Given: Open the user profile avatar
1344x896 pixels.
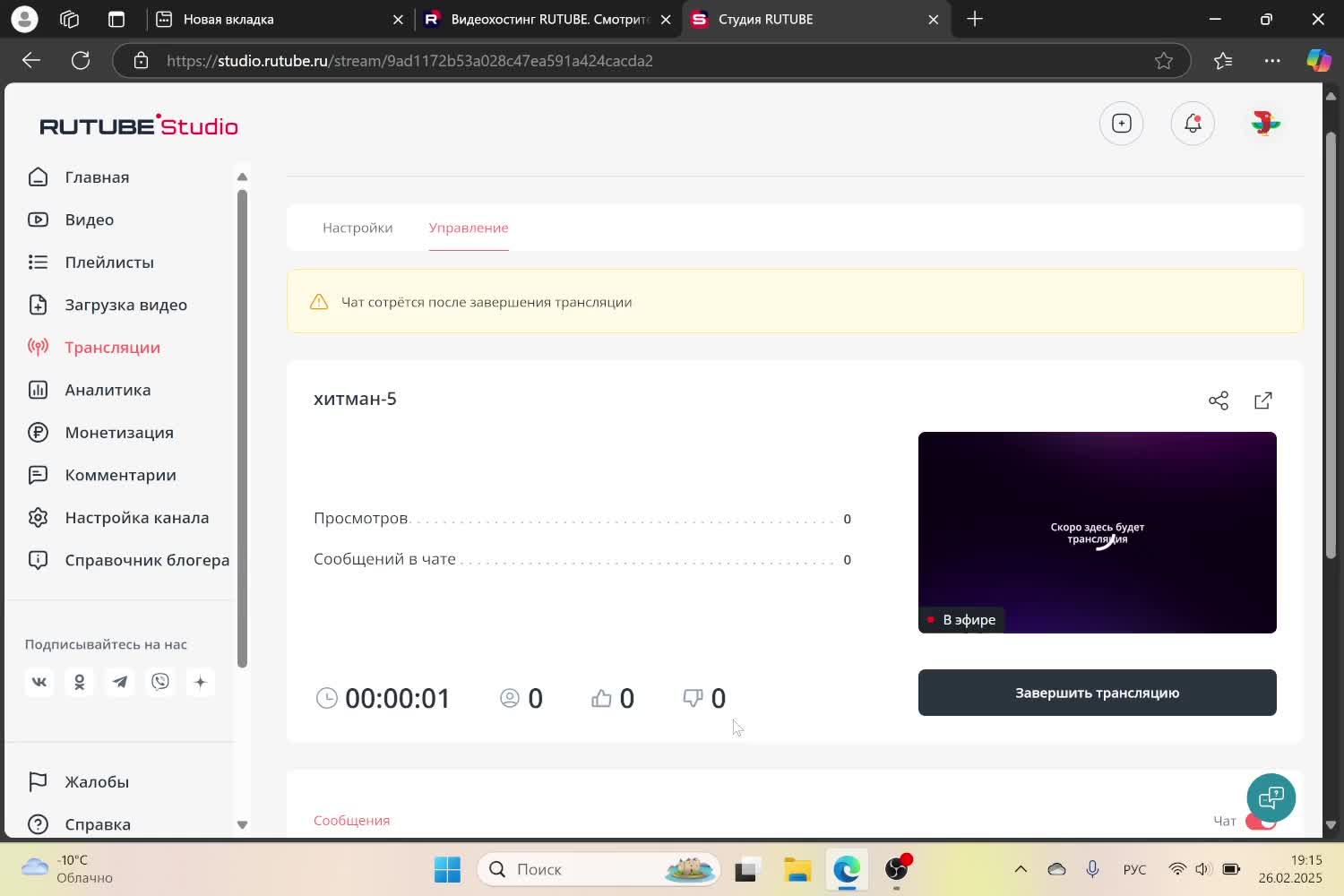Looking at the screenshot, I should [1265, 123].
